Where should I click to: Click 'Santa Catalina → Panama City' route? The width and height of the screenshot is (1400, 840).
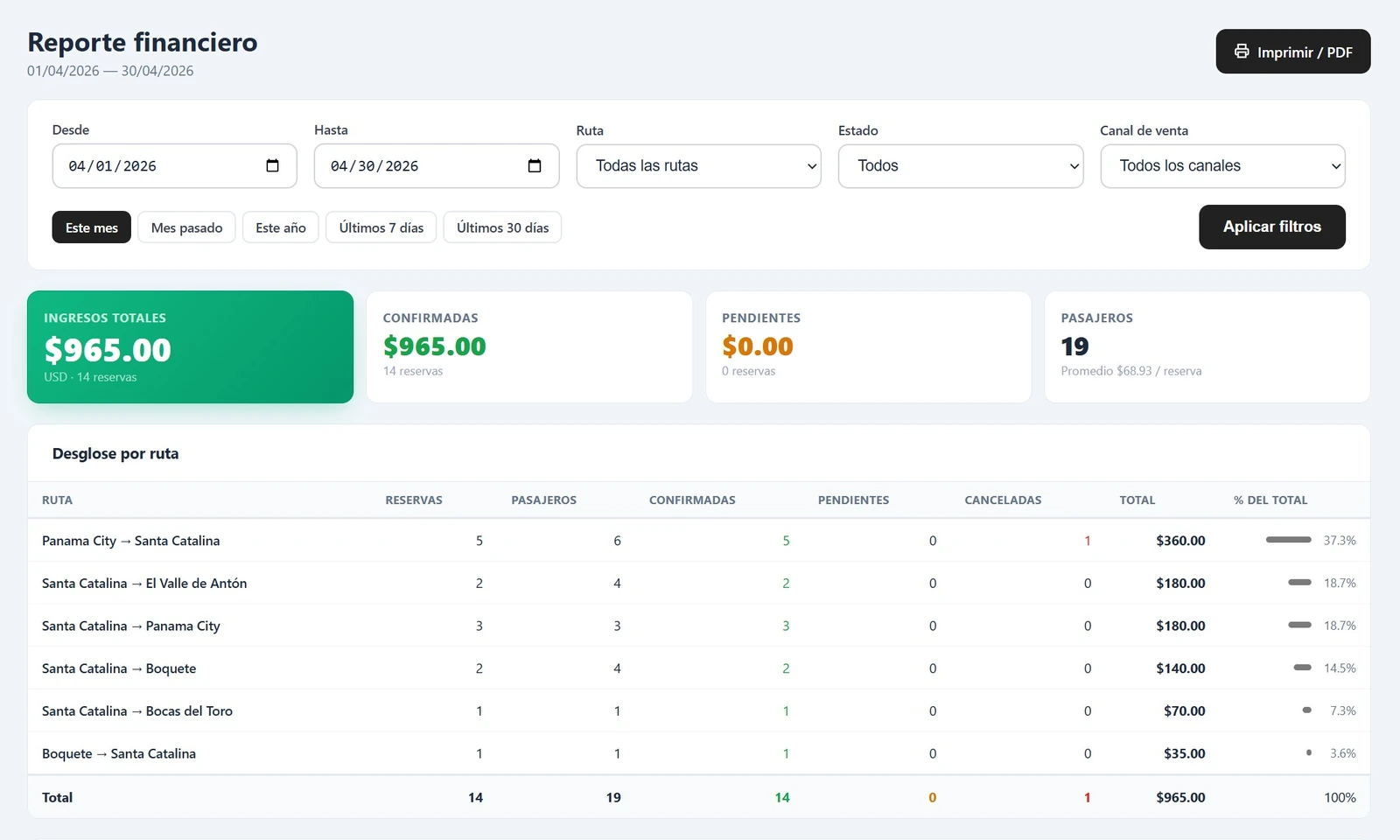click(131, 626)
